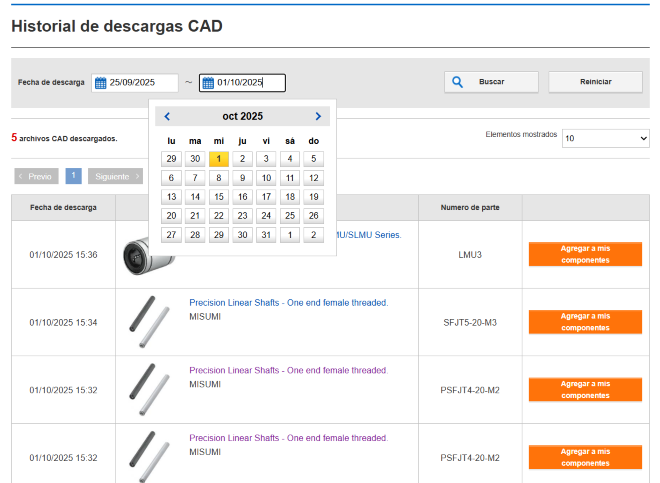Click the calendar icon in start date field
660x483 pixels.
(x=100, y=83)
